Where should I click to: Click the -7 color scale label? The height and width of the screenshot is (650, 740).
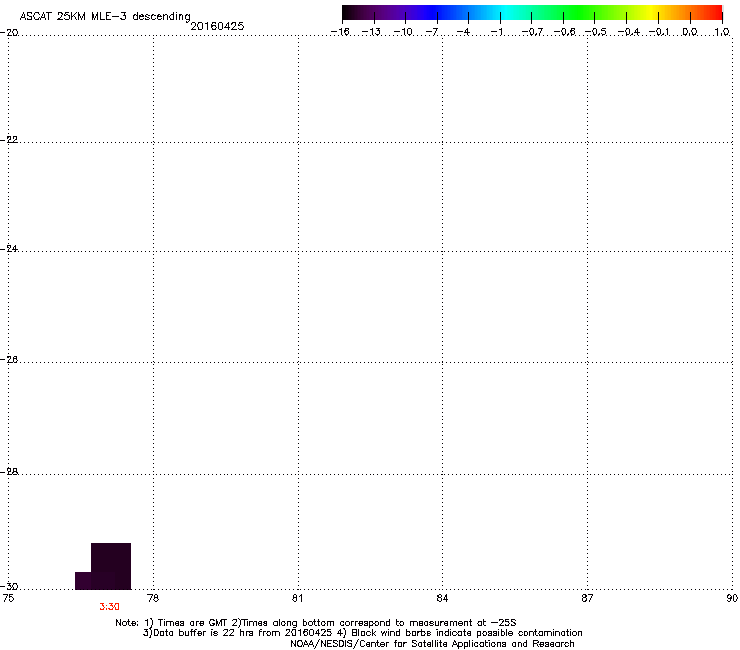pyautogui.click(x=431, y=32)
